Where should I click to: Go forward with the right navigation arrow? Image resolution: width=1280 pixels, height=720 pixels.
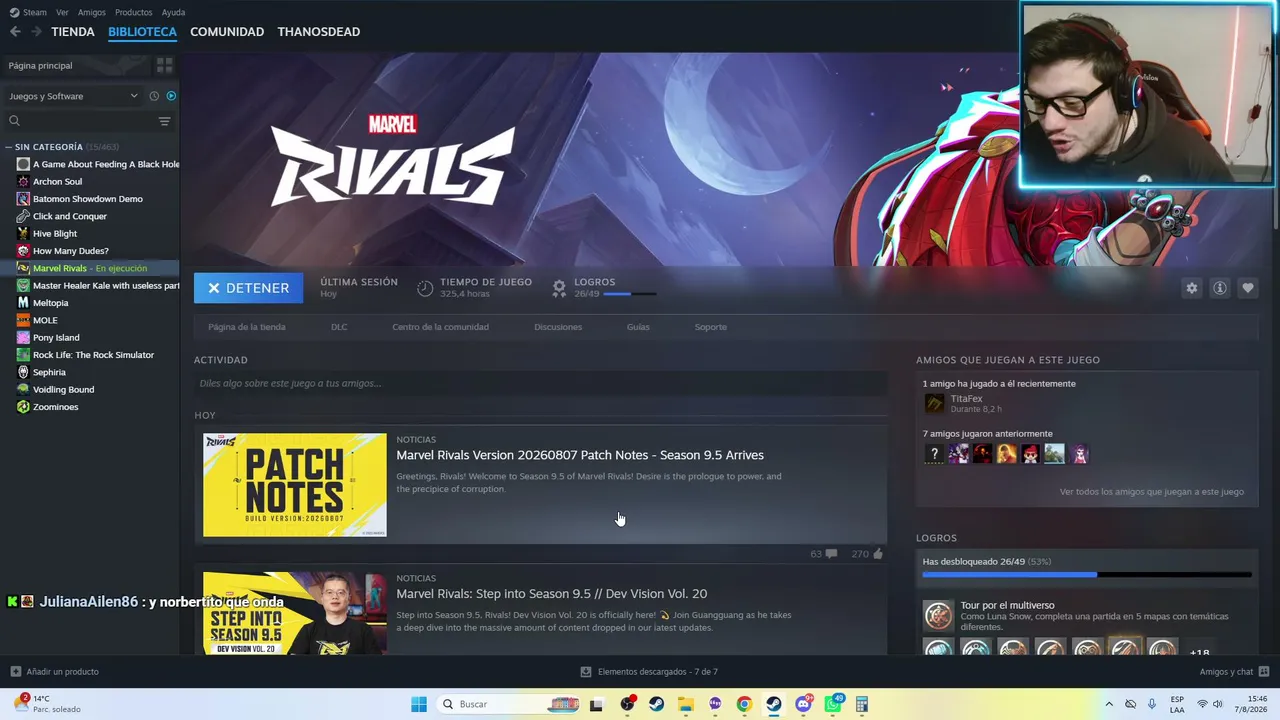coord(36,32)
